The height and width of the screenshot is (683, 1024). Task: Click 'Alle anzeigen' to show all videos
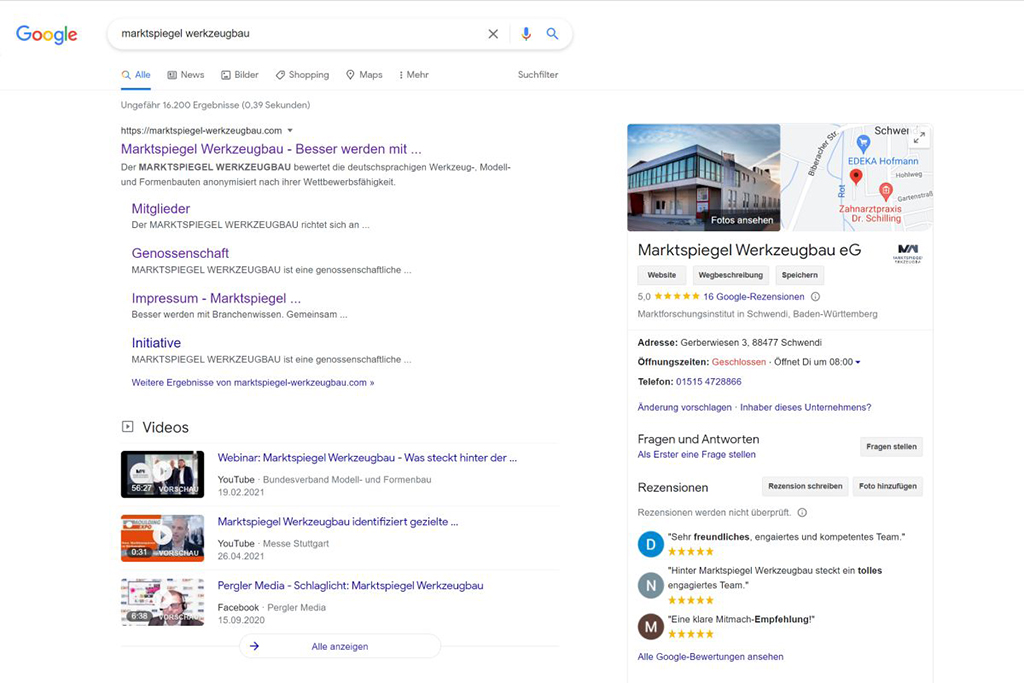coord(340,646)
